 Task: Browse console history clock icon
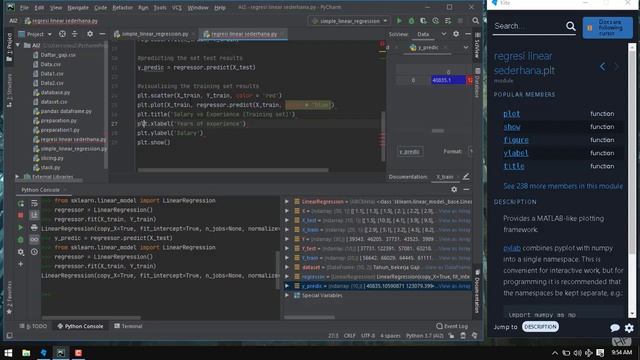point(34,252)
